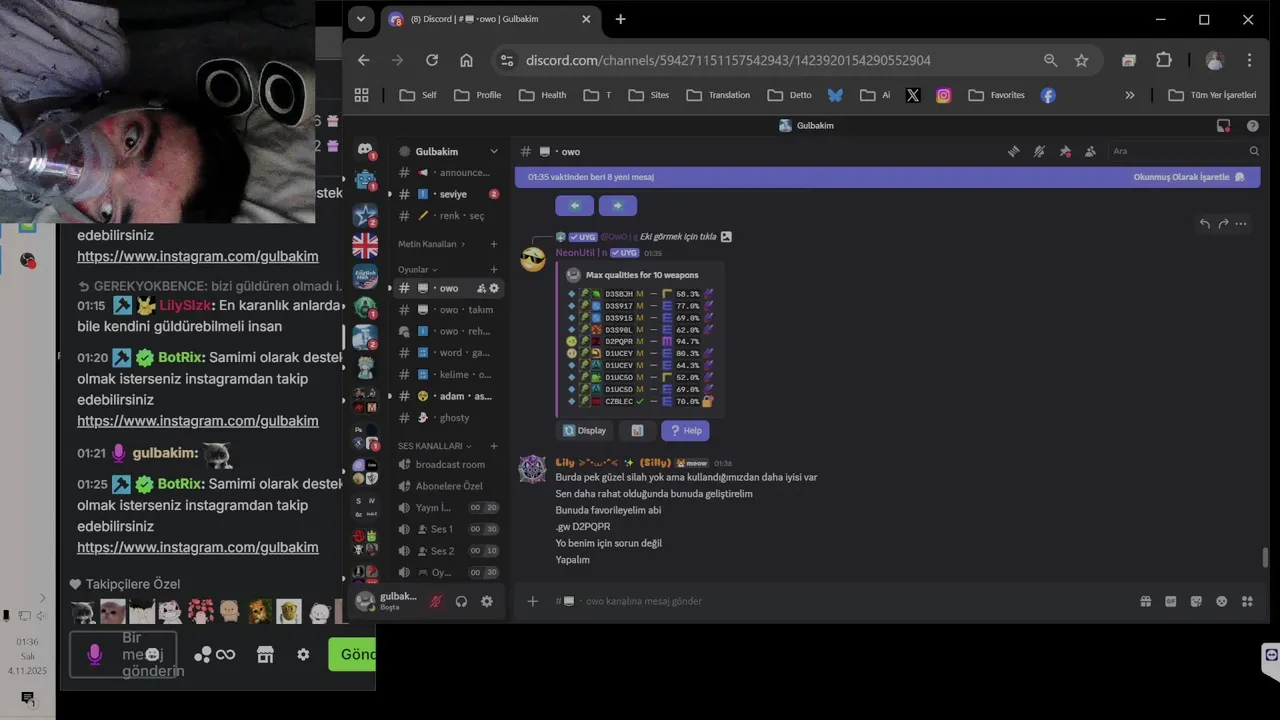Open Discord user settings gear
Screen dimensions: 1280x720
tap(487, 601)
